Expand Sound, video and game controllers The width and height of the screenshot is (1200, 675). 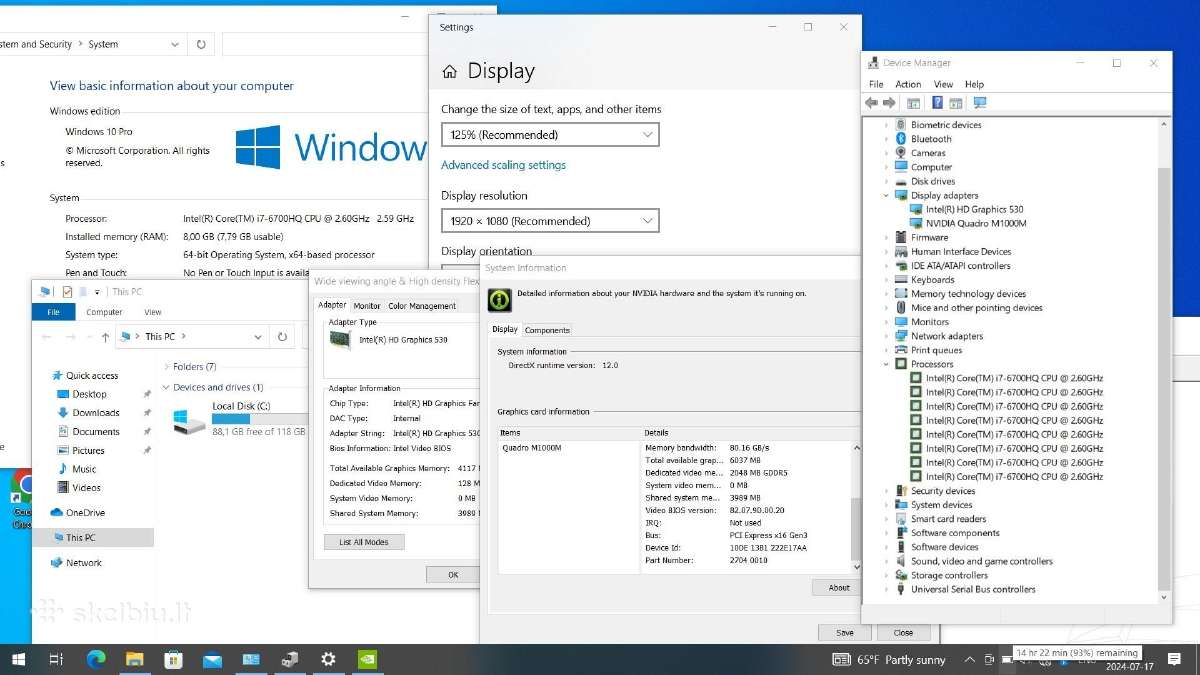pyautogui.click(x=886, y=562)
